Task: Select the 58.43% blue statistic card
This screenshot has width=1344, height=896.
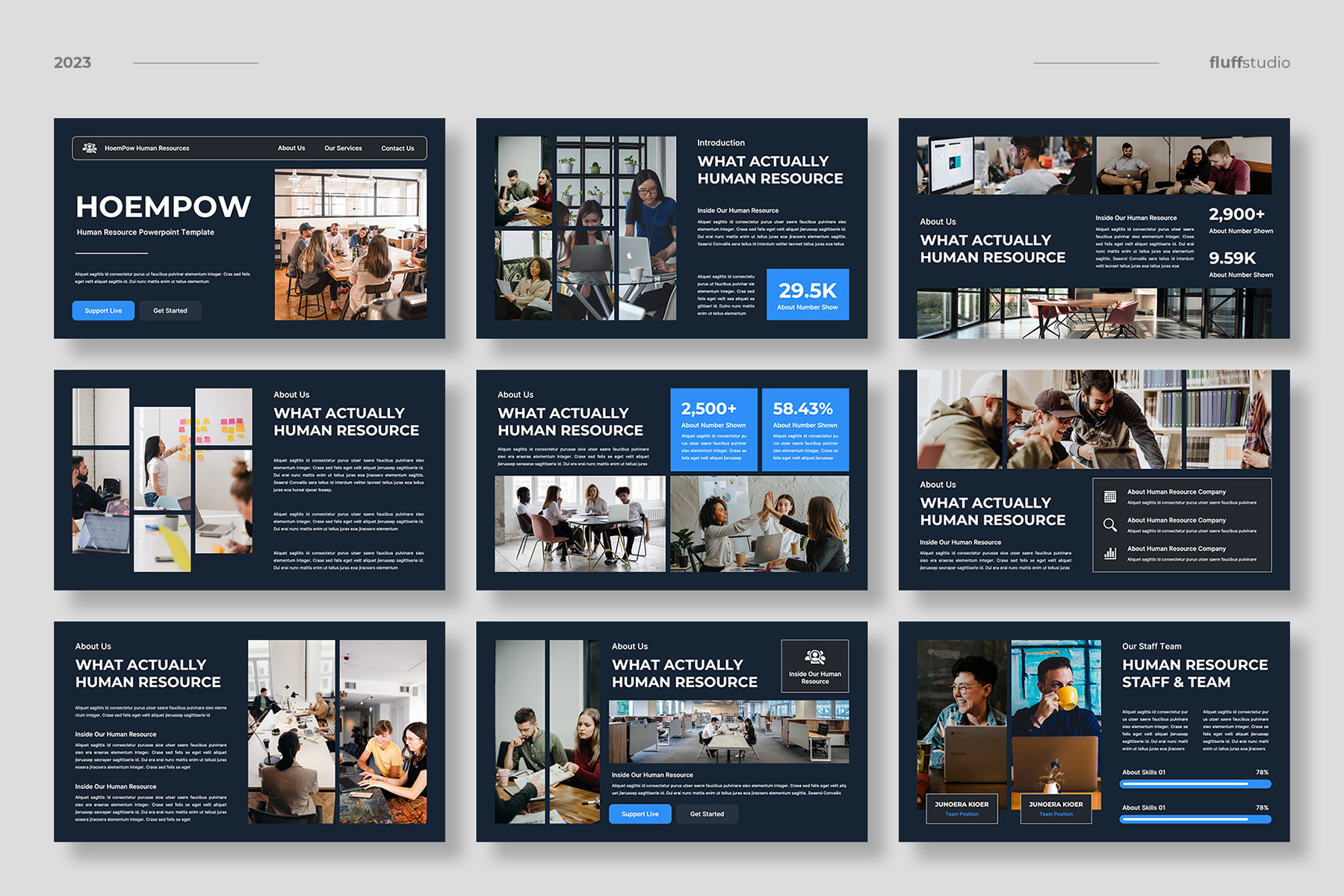Action: point(805,429)
